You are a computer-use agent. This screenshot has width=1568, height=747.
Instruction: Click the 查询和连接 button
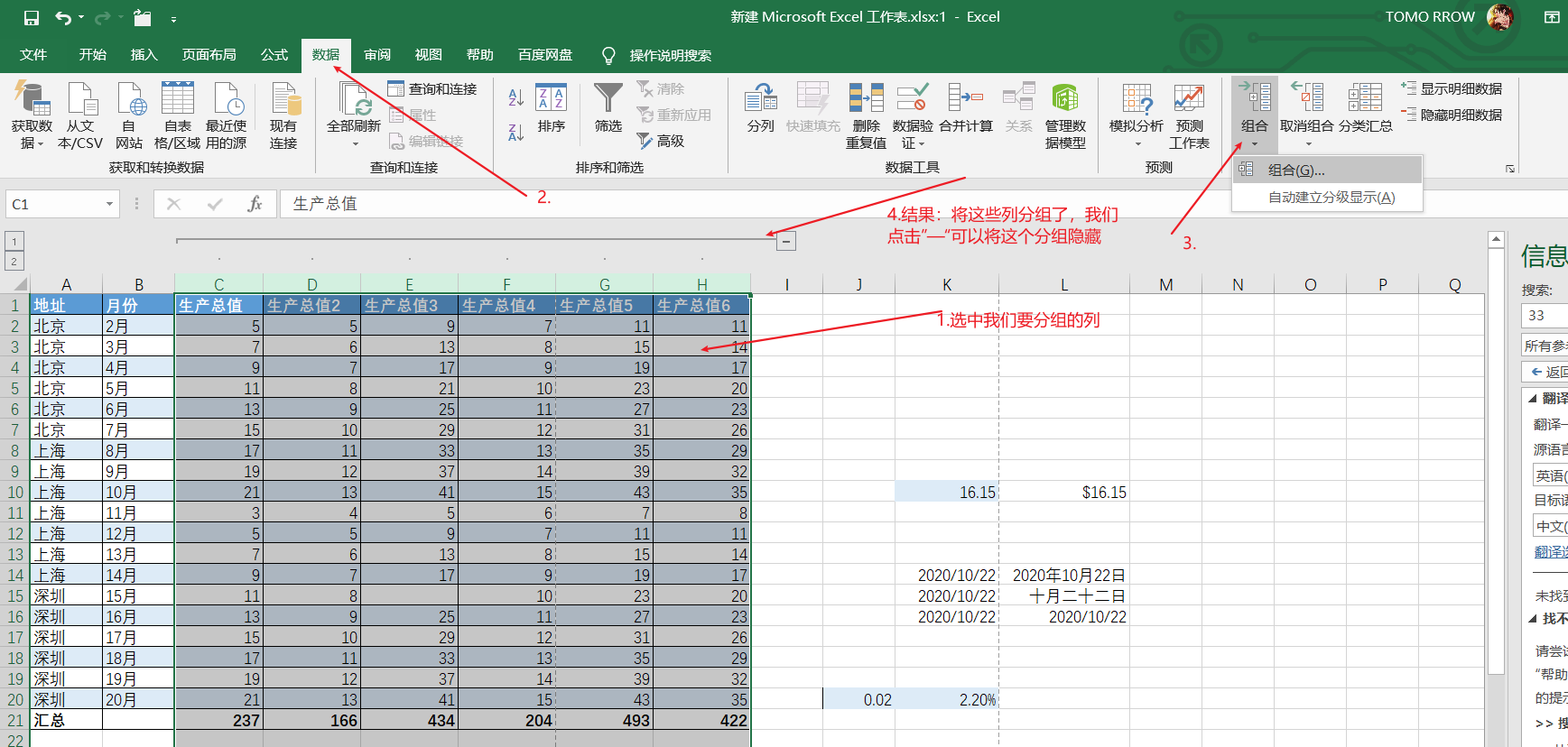(x=432, y=88)
